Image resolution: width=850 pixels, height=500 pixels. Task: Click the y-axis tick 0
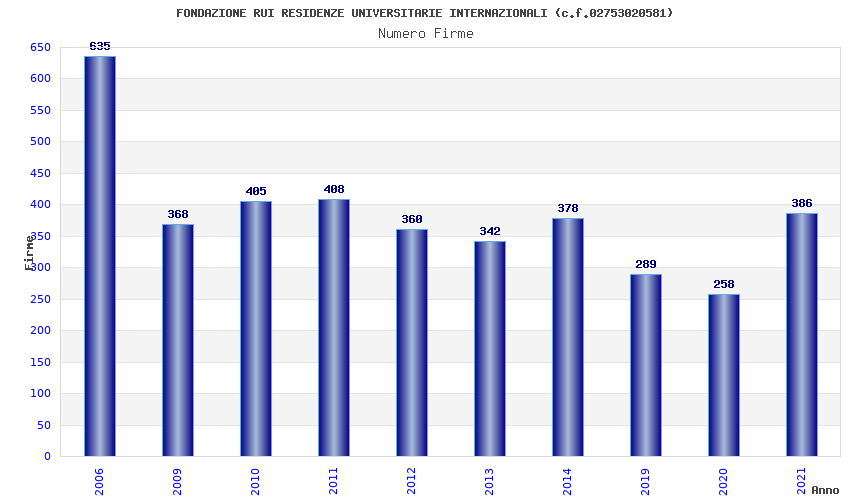tap(48, 457)
